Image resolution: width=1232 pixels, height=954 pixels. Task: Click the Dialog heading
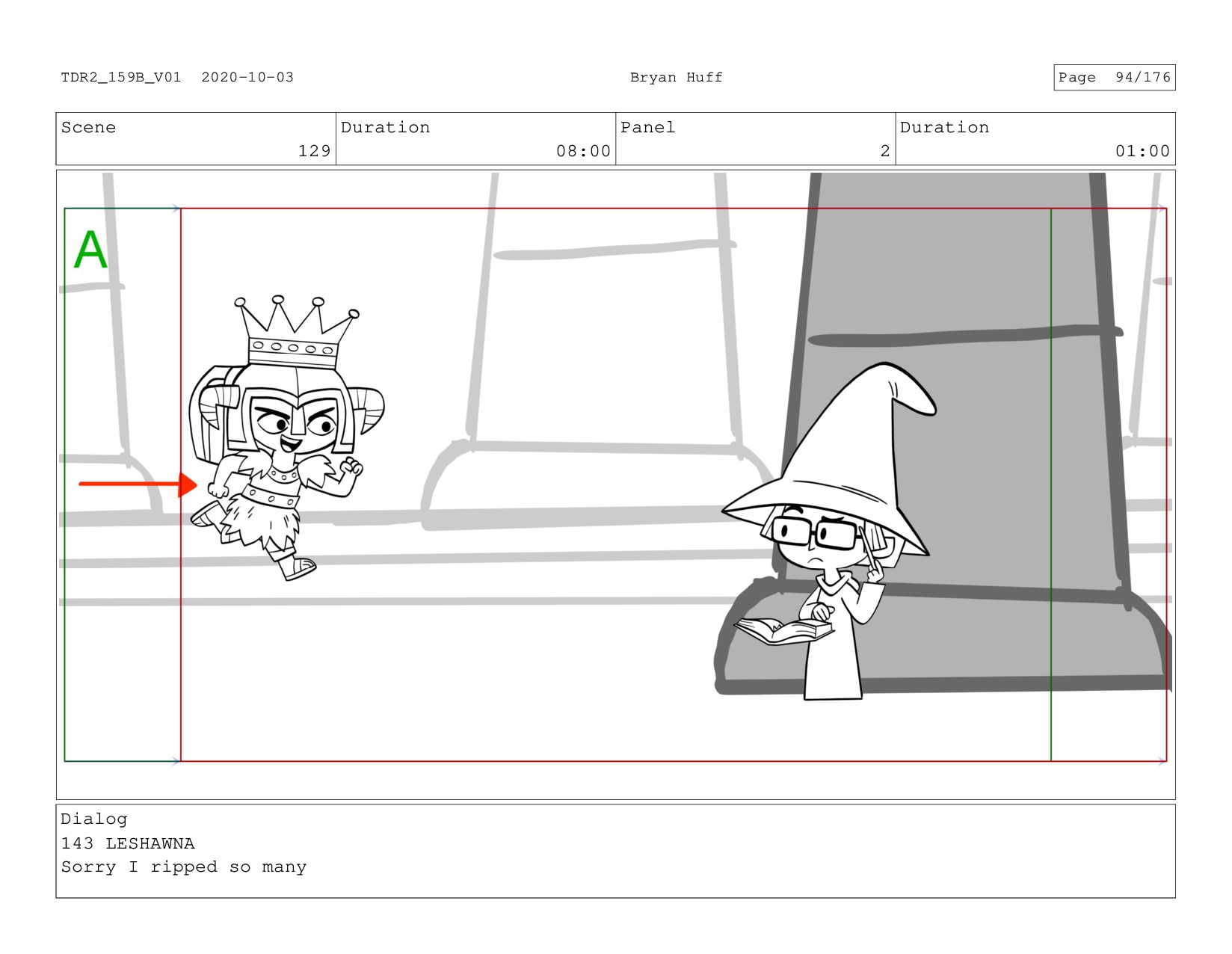click(94, 819)
